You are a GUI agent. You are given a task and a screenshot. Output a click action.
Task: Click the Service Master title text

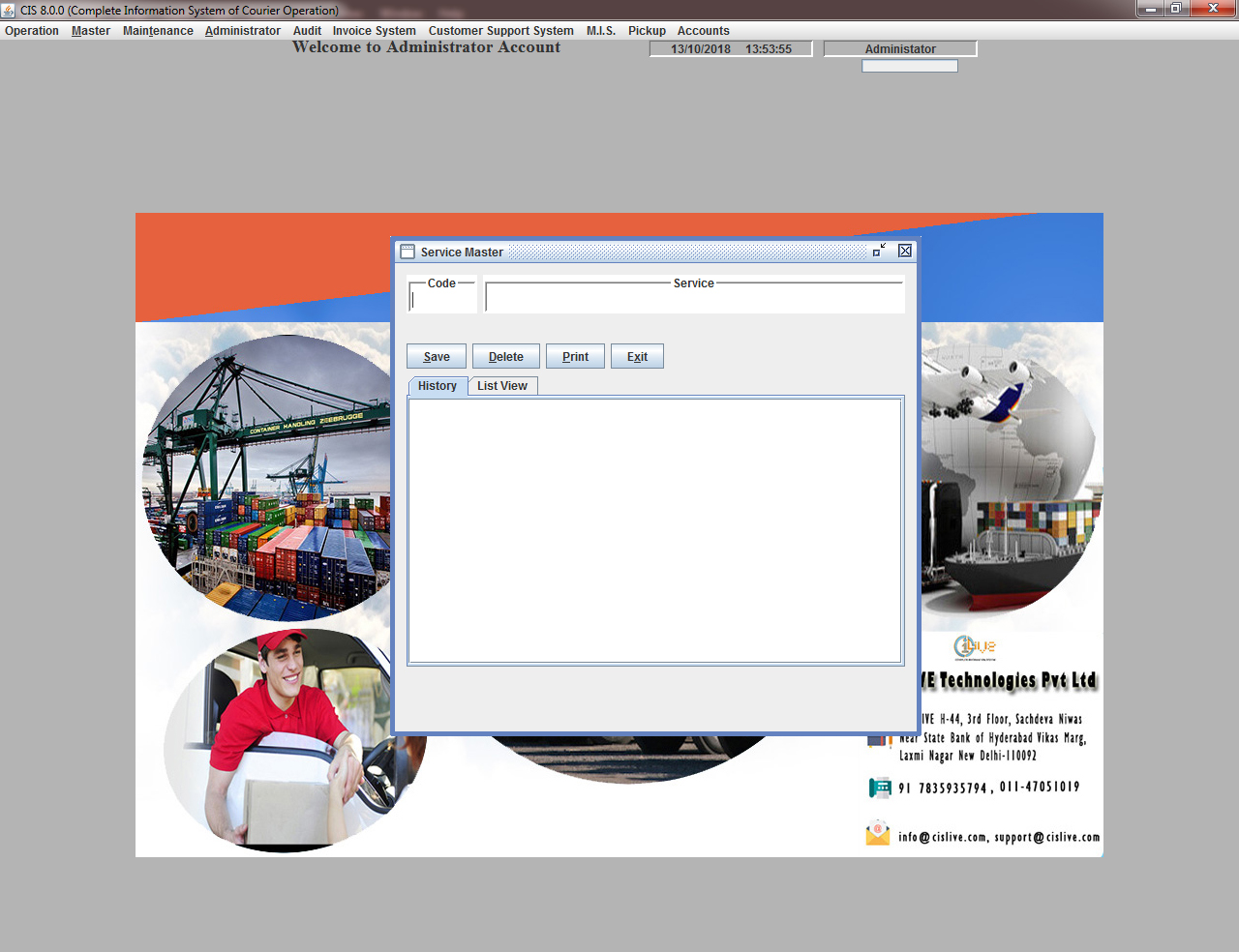pyautogui.click(x=462, y=253)
